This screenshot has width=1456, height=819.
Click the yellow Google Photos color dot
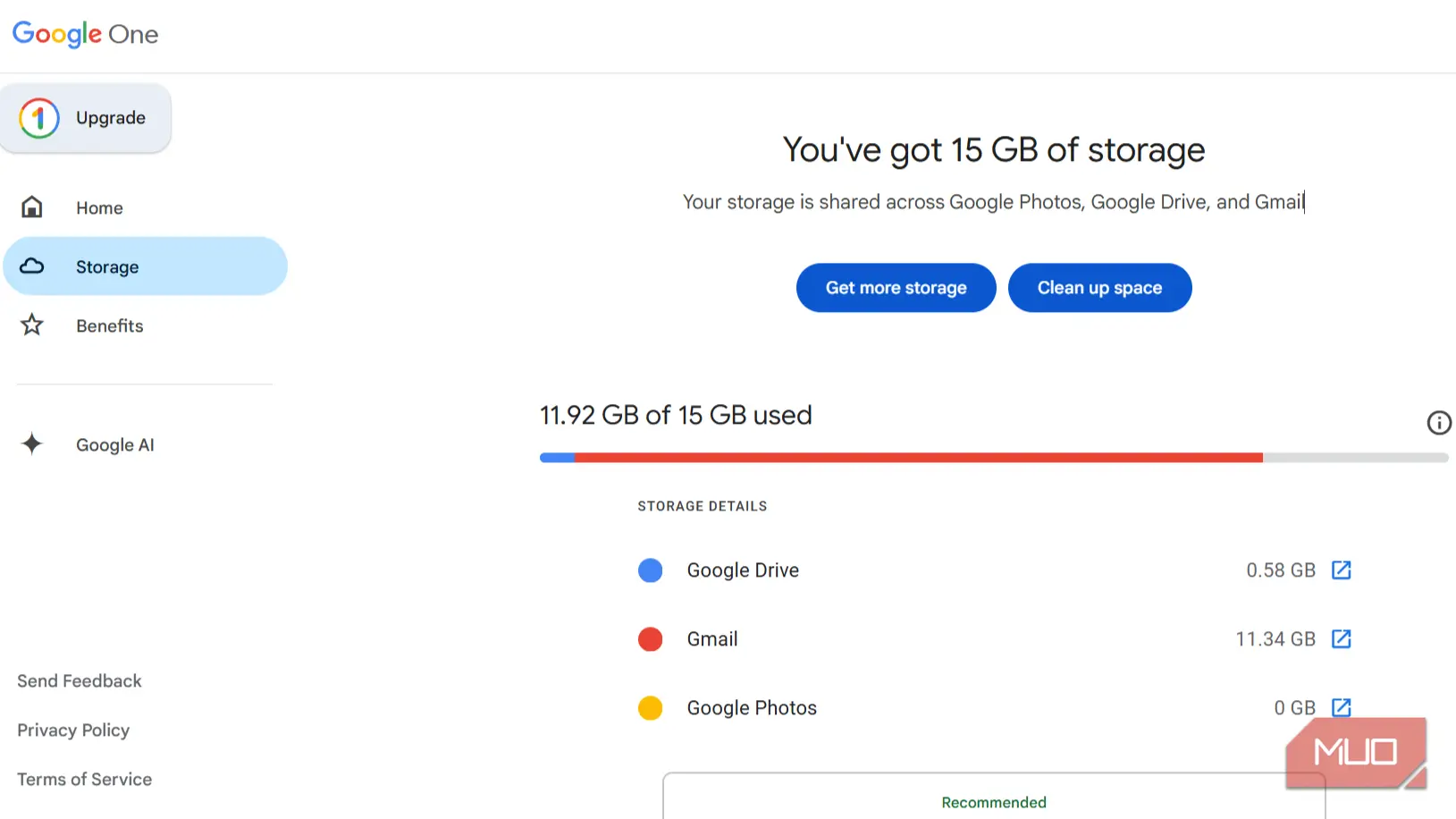click(650, 708)
